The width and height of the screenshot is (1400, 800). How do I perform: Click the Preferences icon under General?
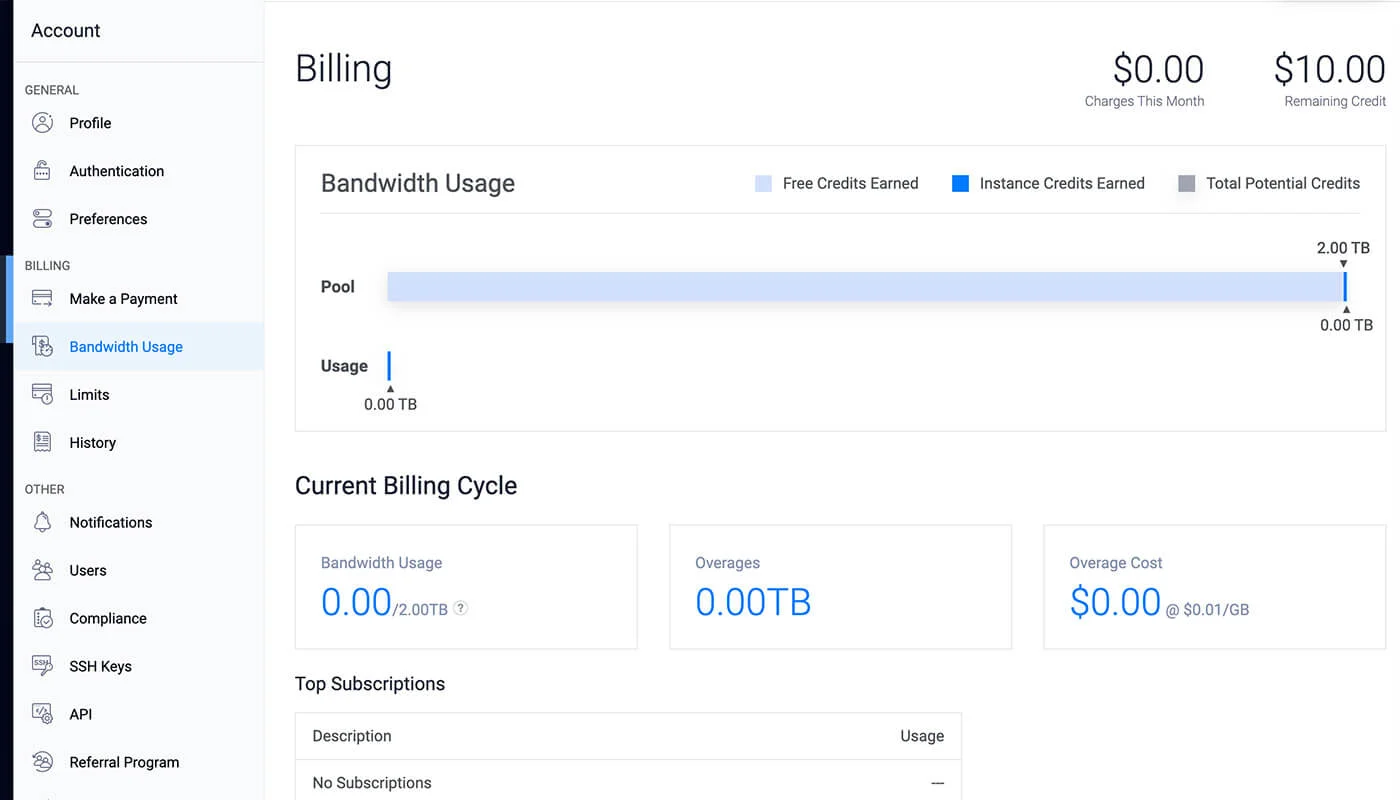pyautogui.click(x=43, y=218)
